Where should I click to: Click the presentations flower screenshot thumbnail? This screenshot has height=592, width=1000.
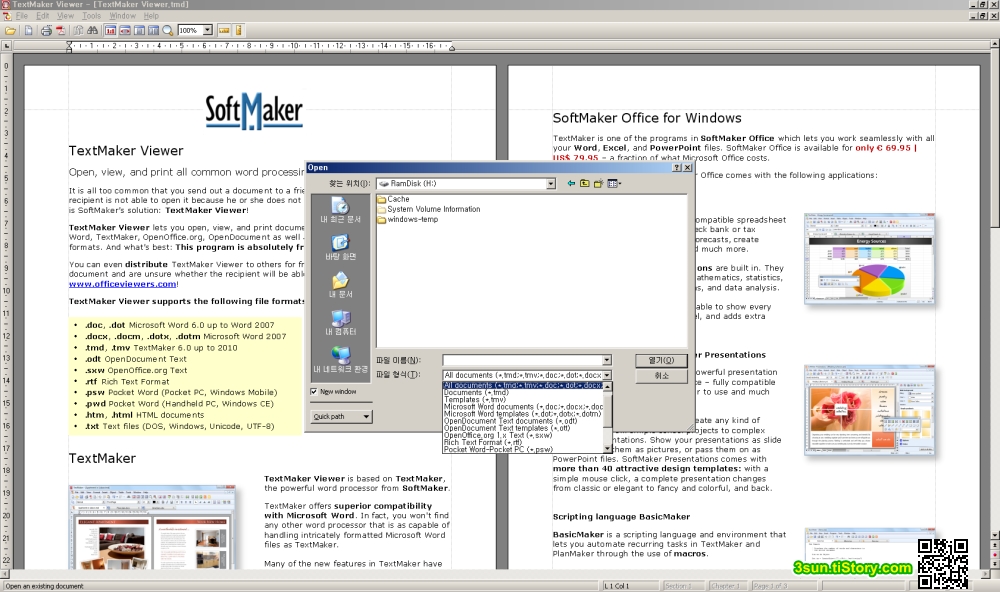(x=869, y=410)
